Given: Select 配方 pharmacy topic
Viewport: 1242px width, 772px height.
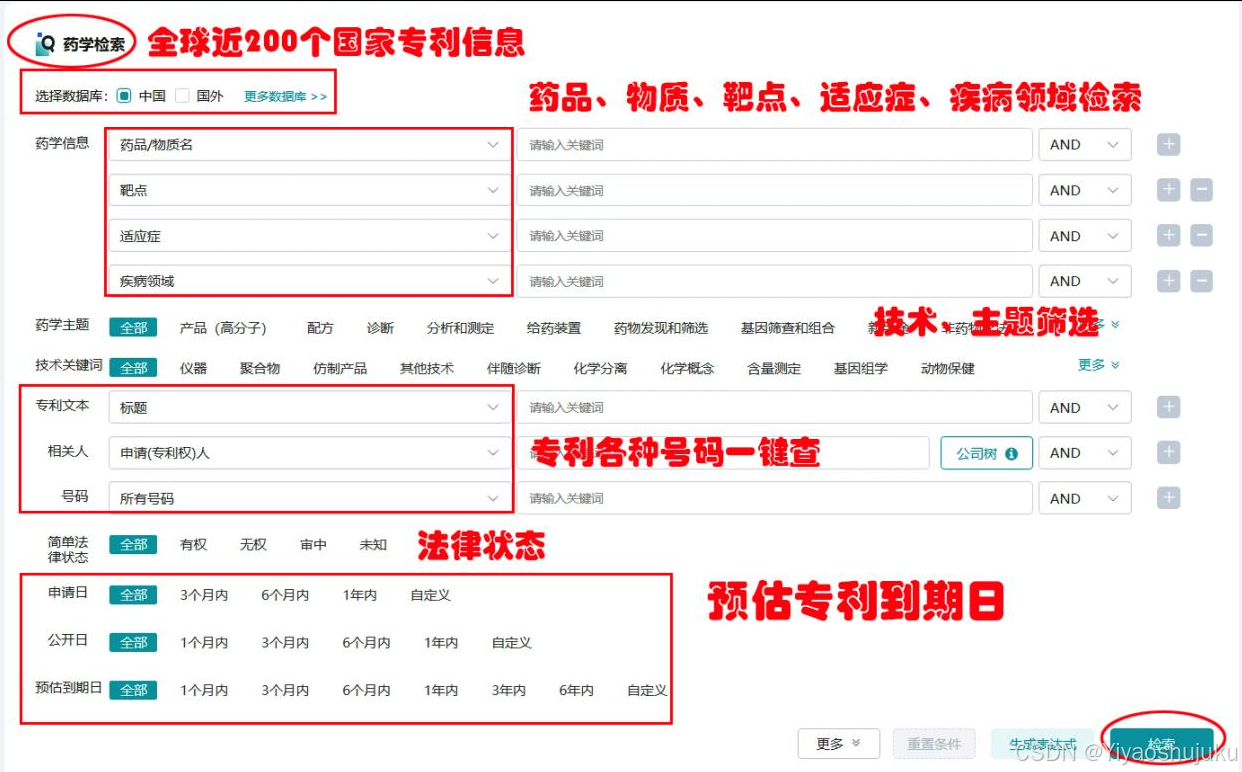Looking at the screenshot, I should coord(320,328).
